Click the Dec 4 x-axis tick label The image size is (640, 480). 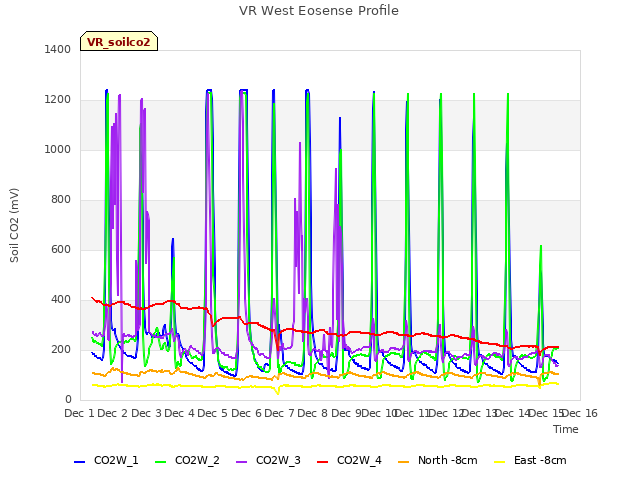click(179, 413)
